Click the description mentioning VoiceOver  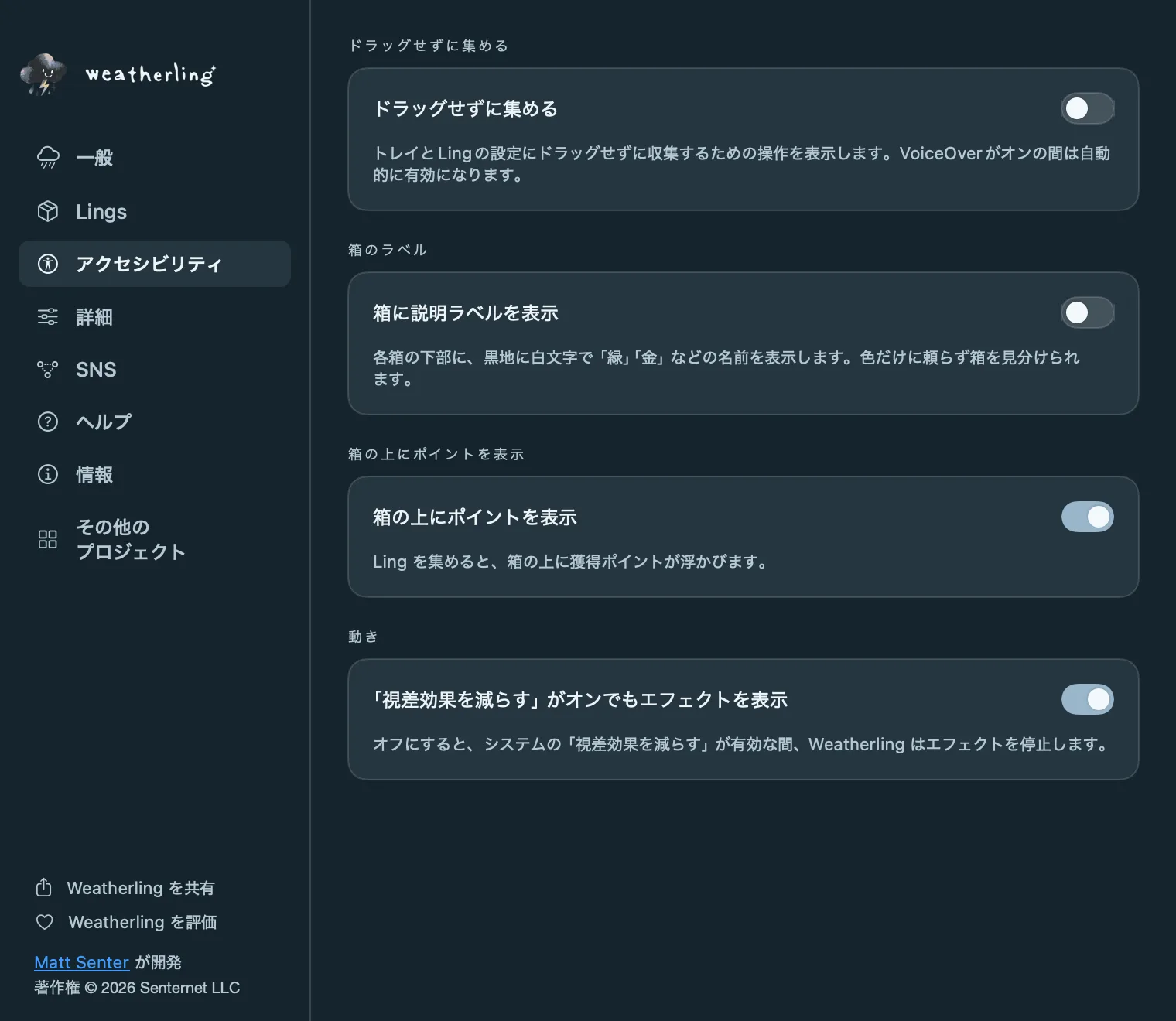[741, 164]
